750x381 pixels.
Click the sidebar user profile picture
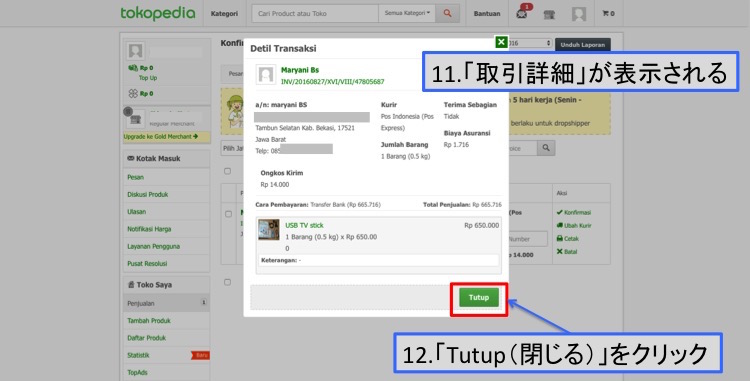click(x=135, y=51)
